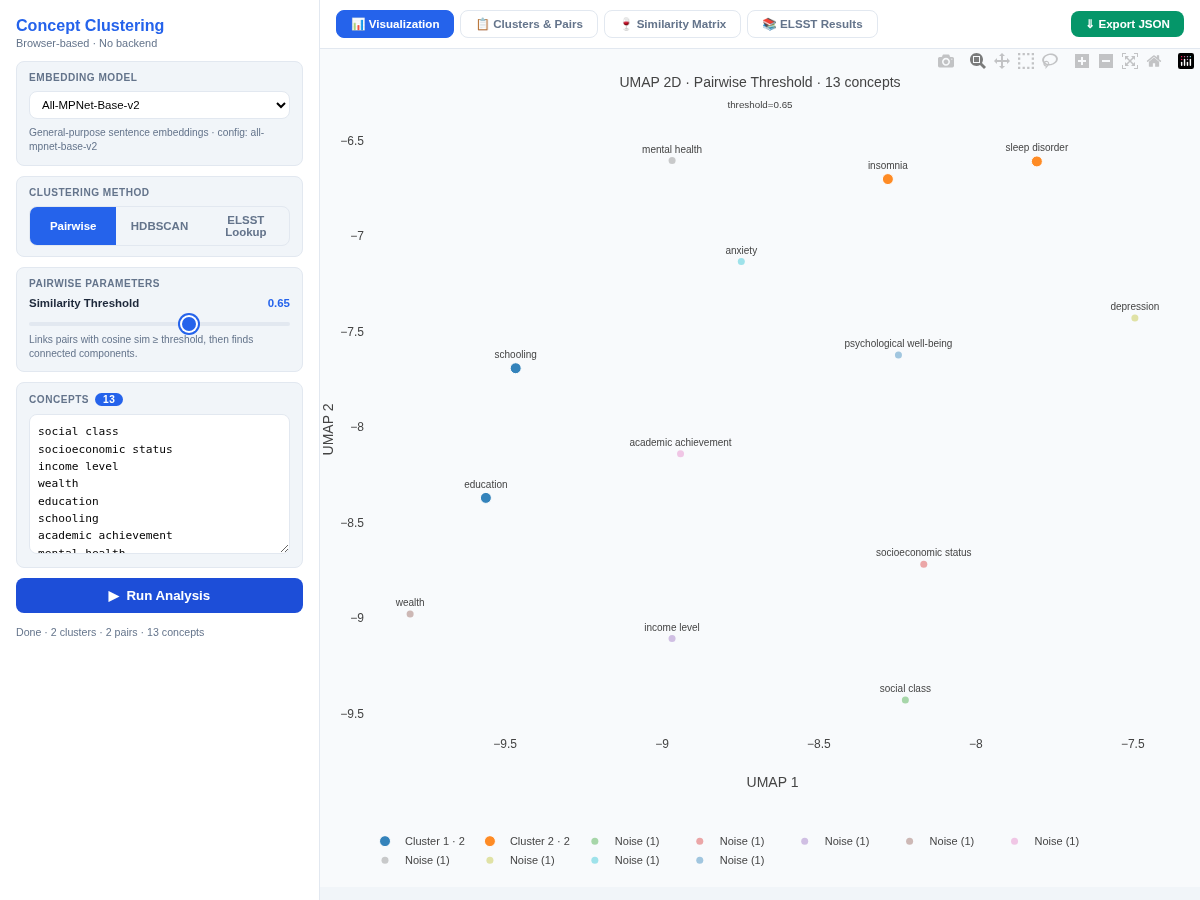This screenshot has width=1200, height=900.
Task: Choose ELSST Lookup clustering method
Action: coord(246,226)
